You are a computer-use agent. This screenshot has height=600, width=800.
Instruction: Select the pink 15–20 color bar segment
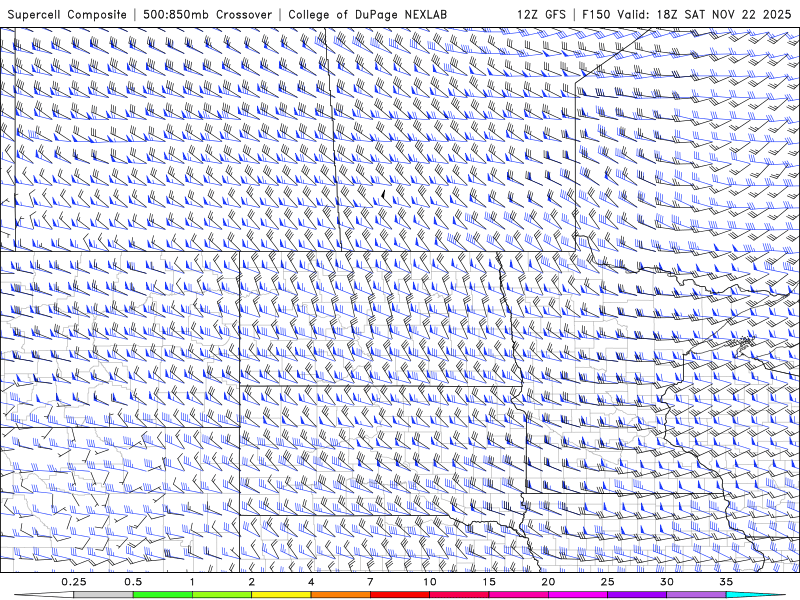click(518, 595)
